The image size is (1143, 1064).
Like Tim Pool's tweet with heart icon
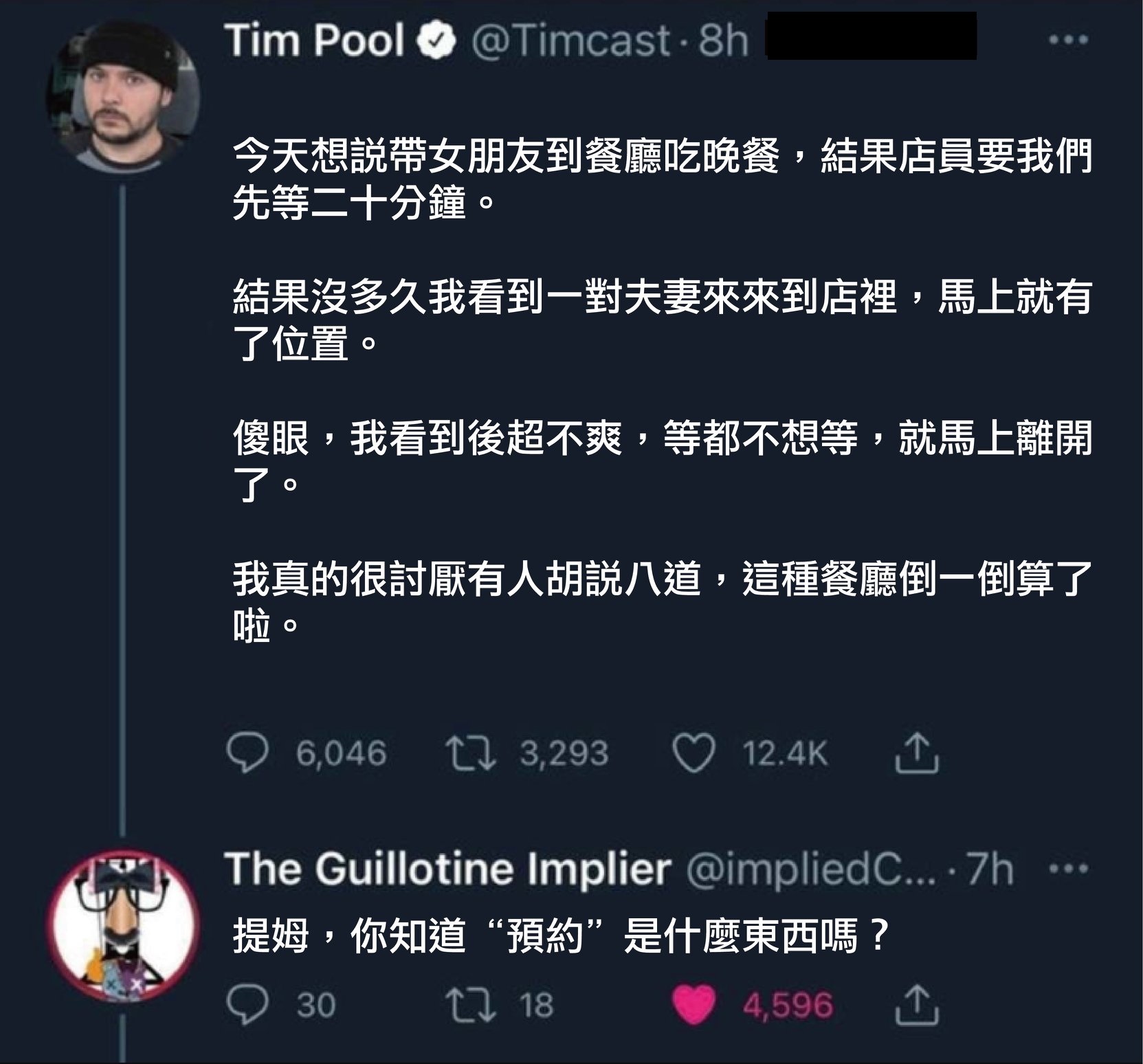tap(693, 753)
